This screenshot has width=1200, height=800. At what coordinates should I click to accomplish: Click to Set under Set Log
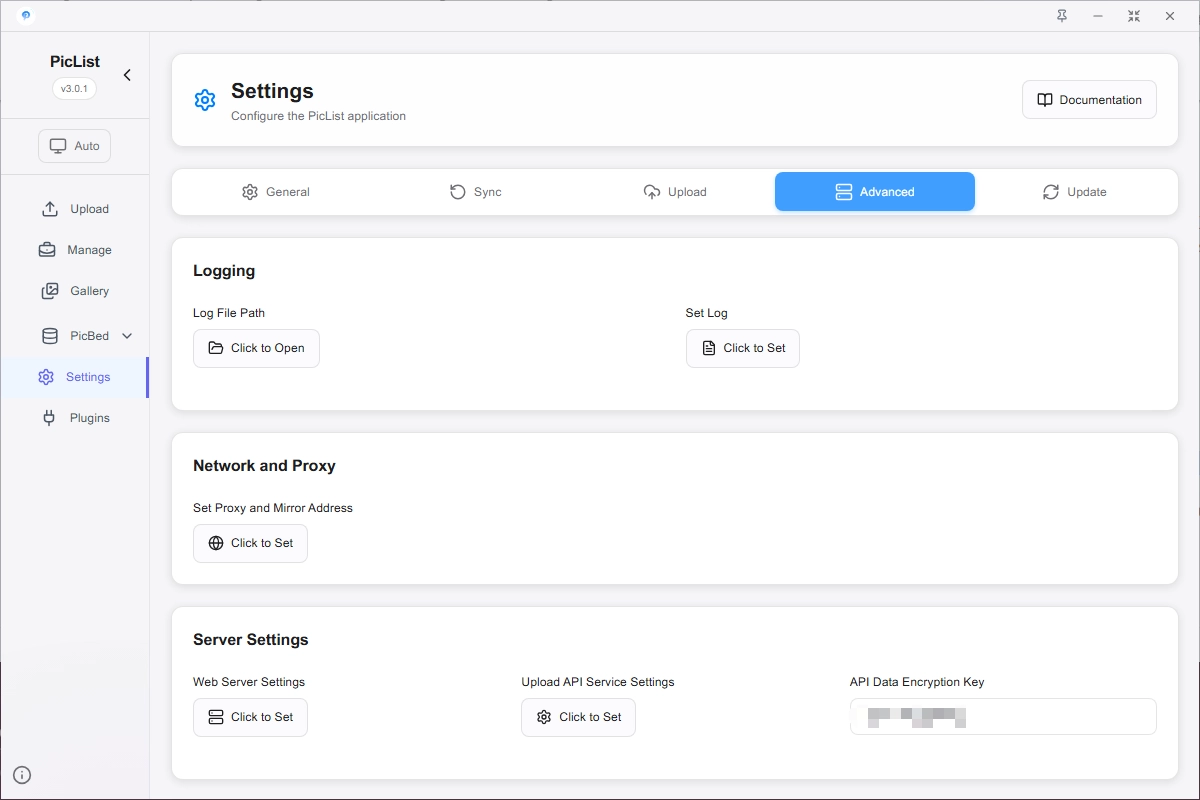pos(743,348)
